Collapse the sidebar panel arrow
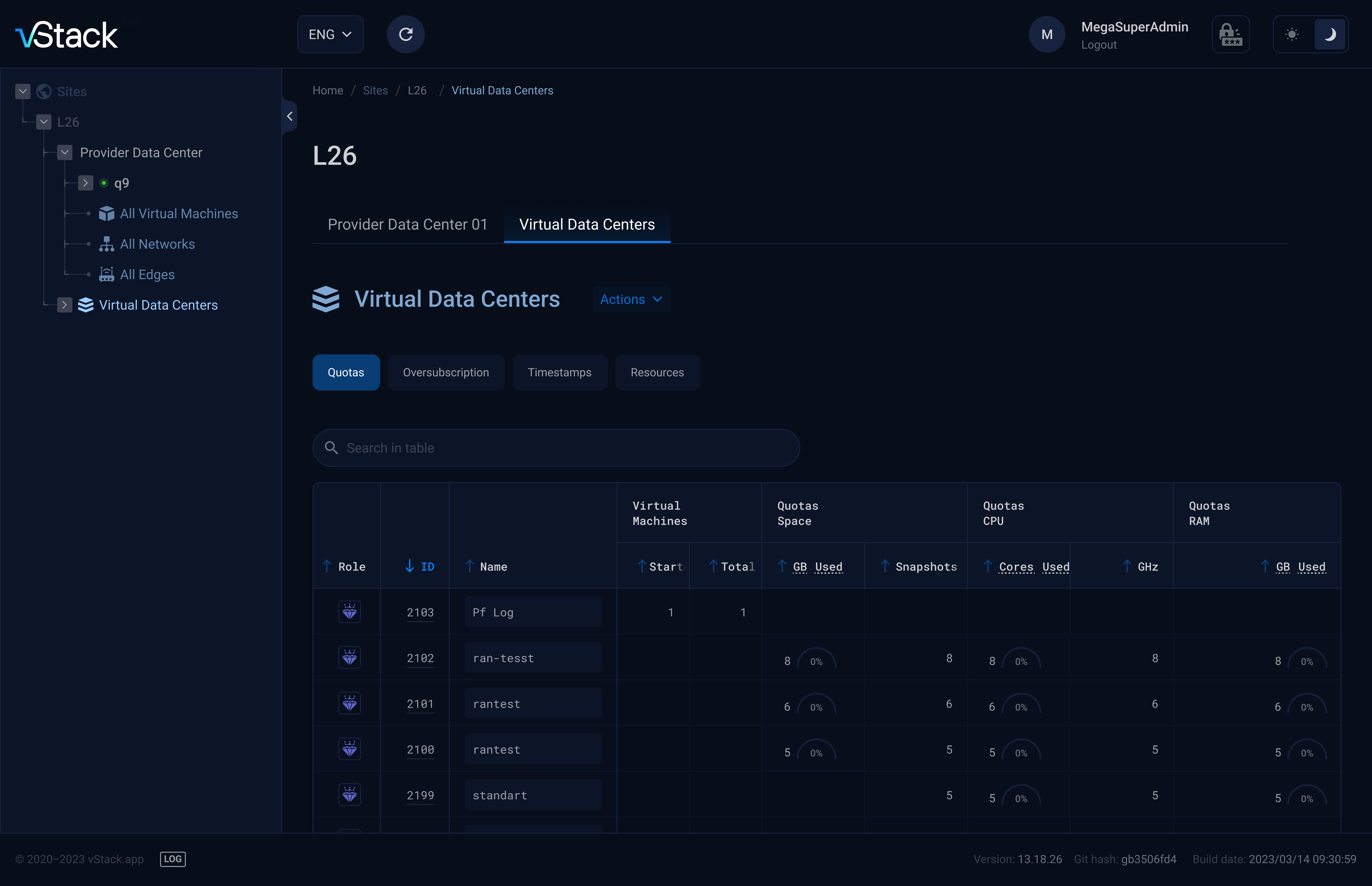The image size is (1372, 886). click(x=289, y=116)
